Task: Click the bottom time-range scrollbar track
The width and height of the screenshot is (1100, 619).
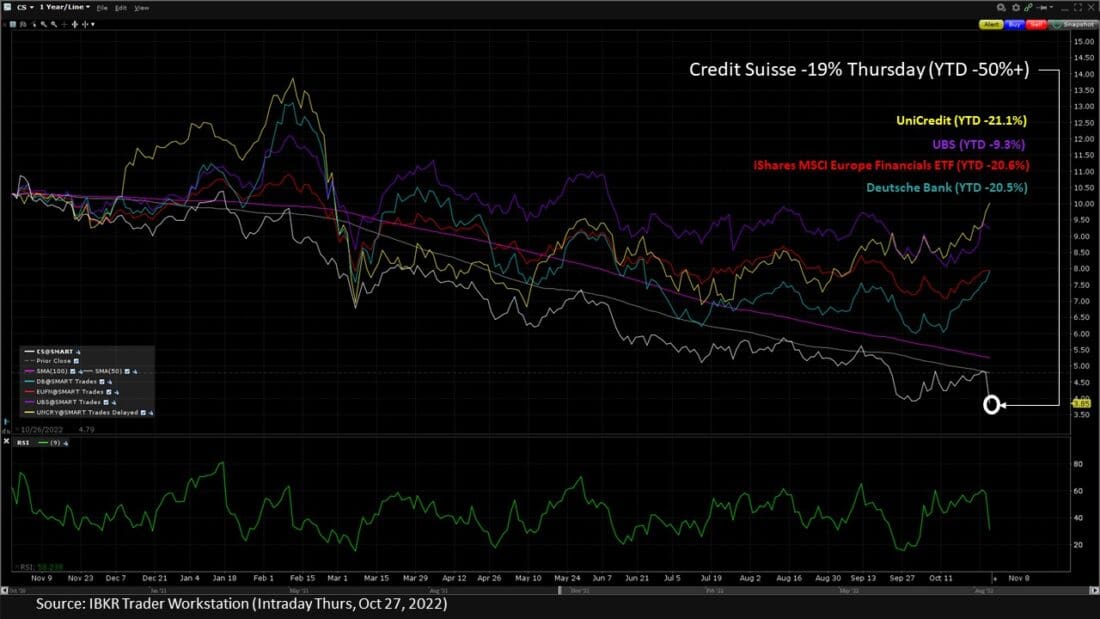Action: coord(549,591)
